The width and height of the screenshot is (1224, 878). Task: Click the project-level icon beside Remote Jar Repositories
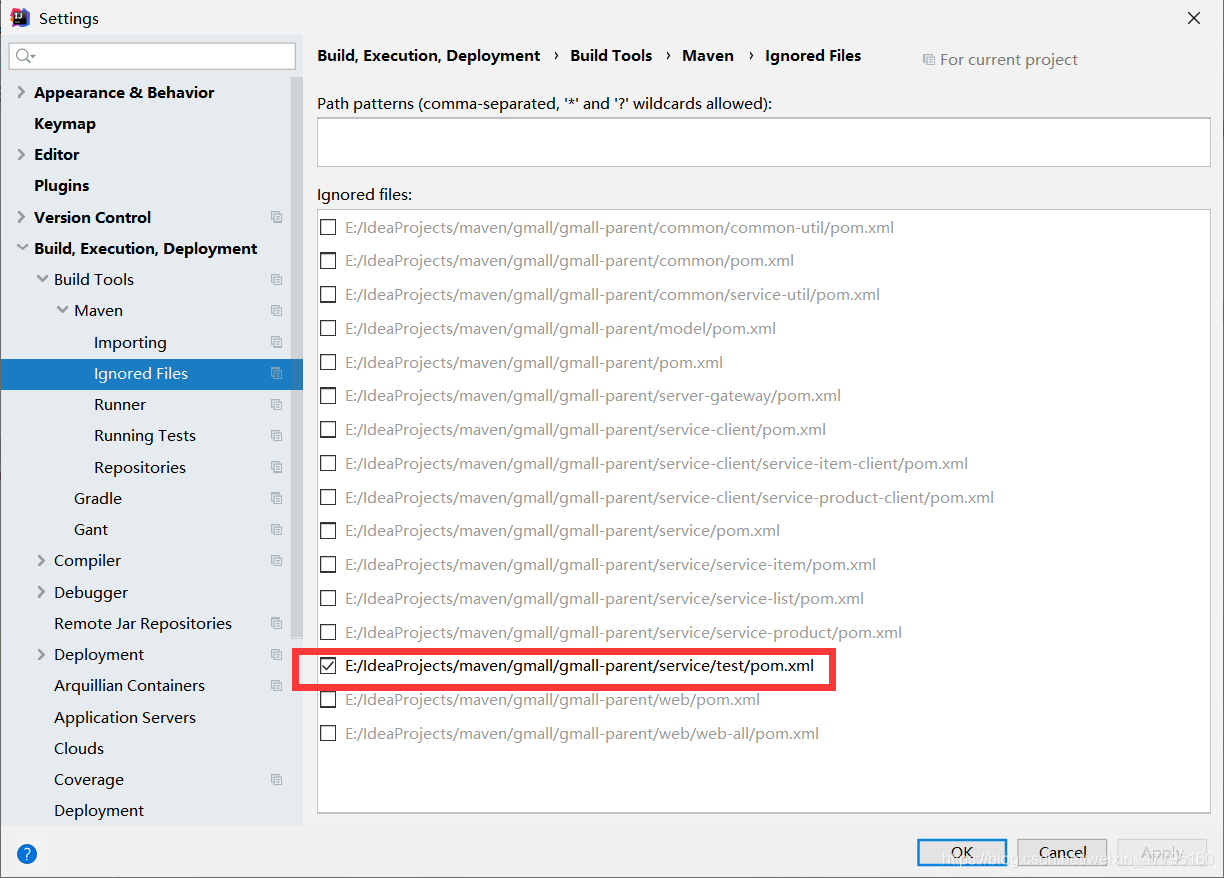(x=276, y=623)
